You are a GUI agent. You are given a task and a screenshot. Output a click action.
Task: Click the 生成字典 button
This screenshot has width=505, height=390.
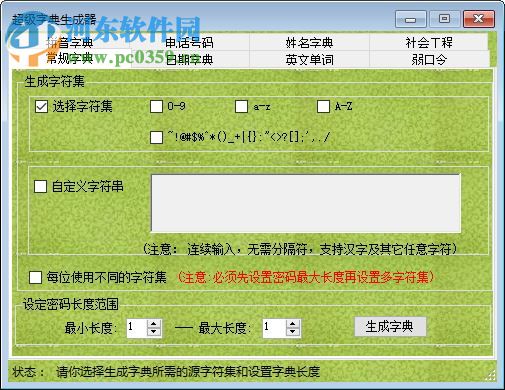390,327
